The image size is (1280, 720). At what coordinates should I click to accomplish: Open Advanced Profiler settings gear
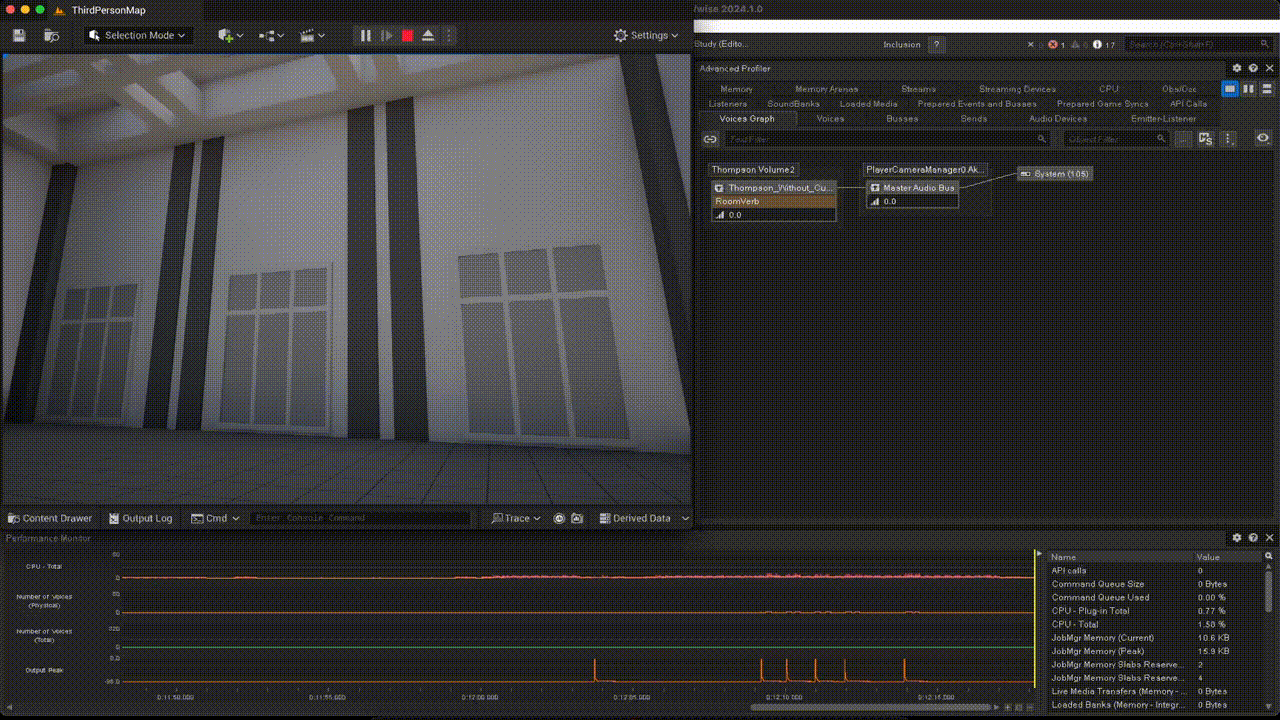pos(1237,68)
